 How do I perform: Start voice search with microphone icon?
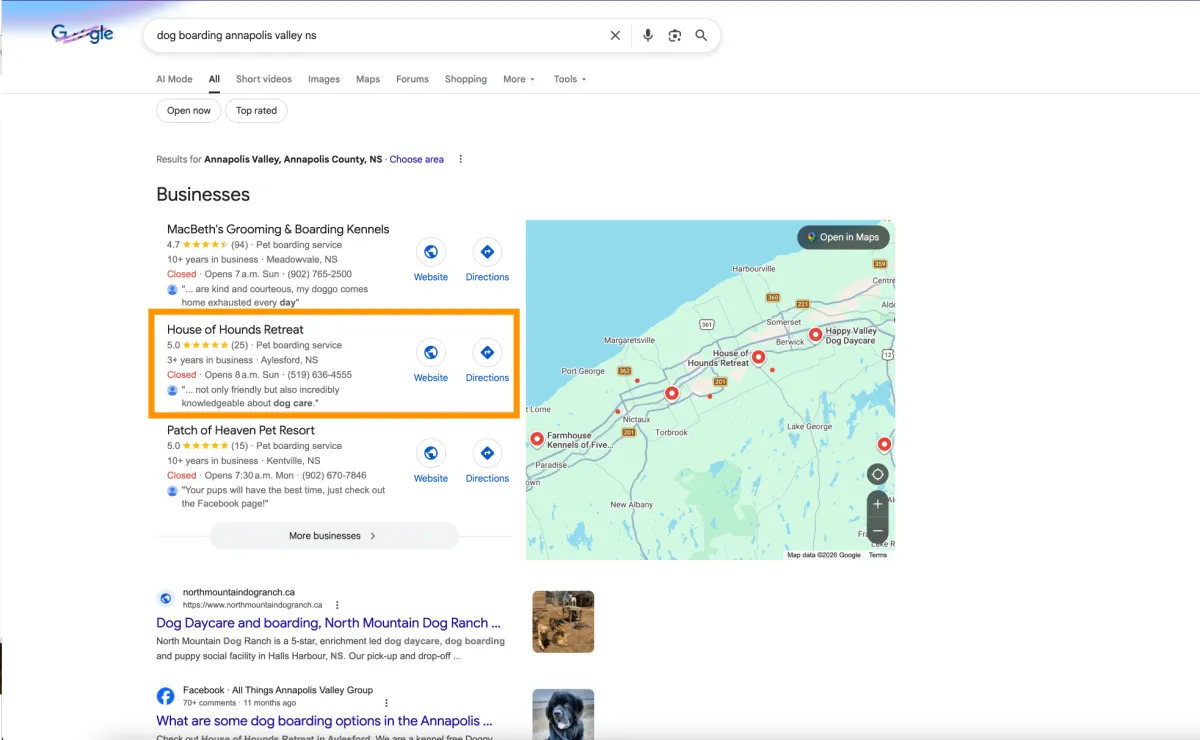coord(648,35)
